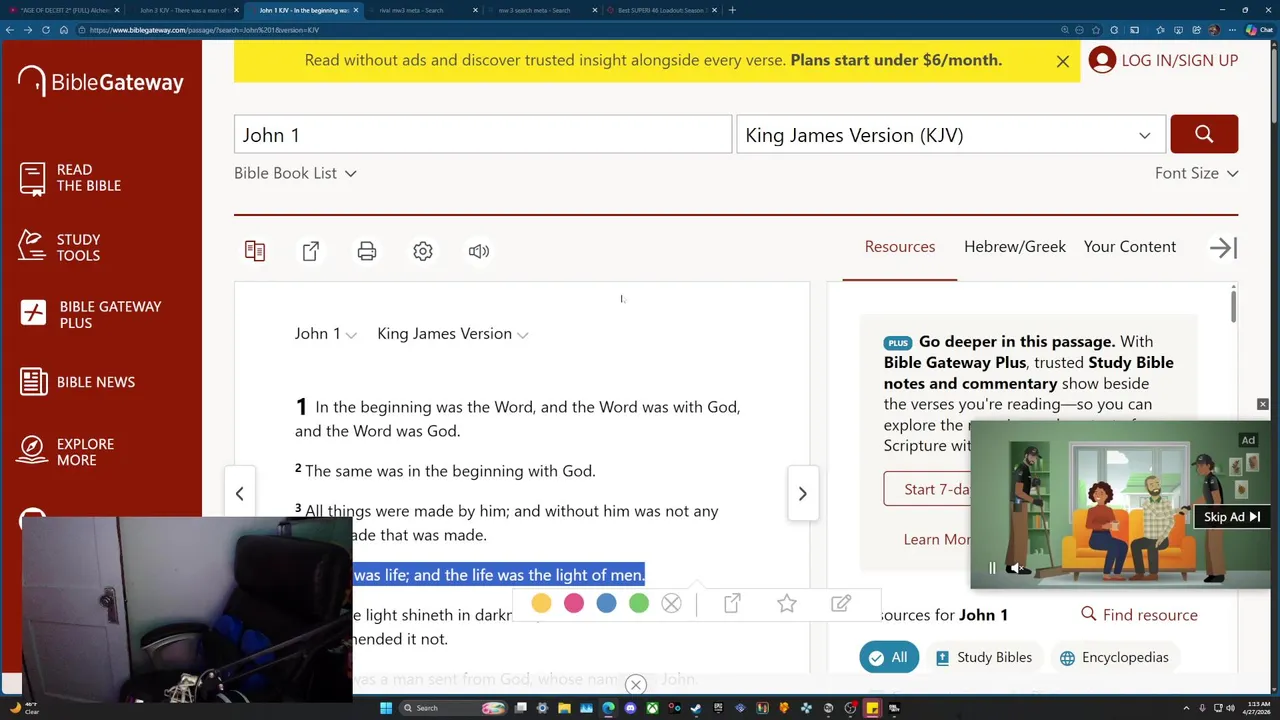Open Read the Bible in sidebar
The height and width of the screenshot is (720, 1280).
pyautogui.click(x=70, y=178)
